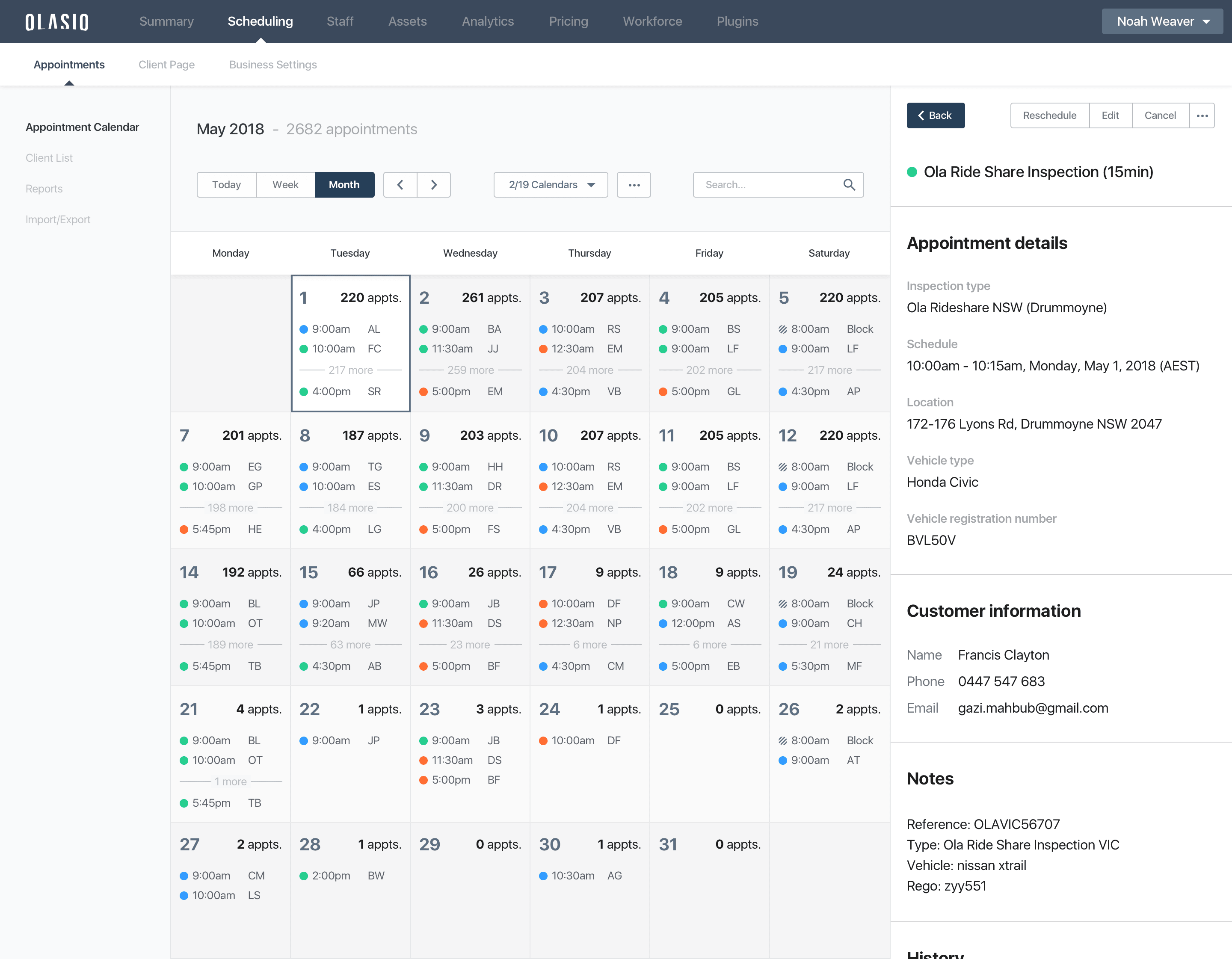Click the previous month arrow
Viewport: 1232px width, 959px height.
tap(400, 184)
